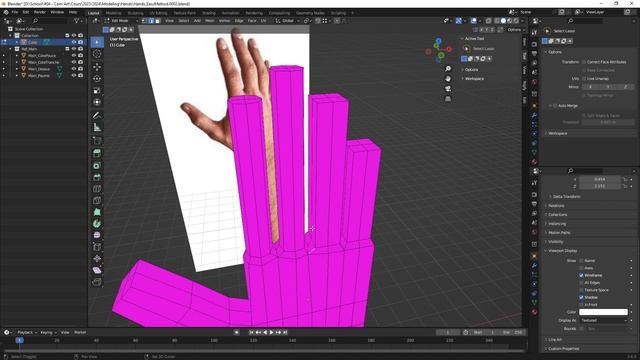Viewport: 640px width, 360px height.
Task: Select the Loop Cut tool
Action: pyautogui.click(x=97, y=189)
